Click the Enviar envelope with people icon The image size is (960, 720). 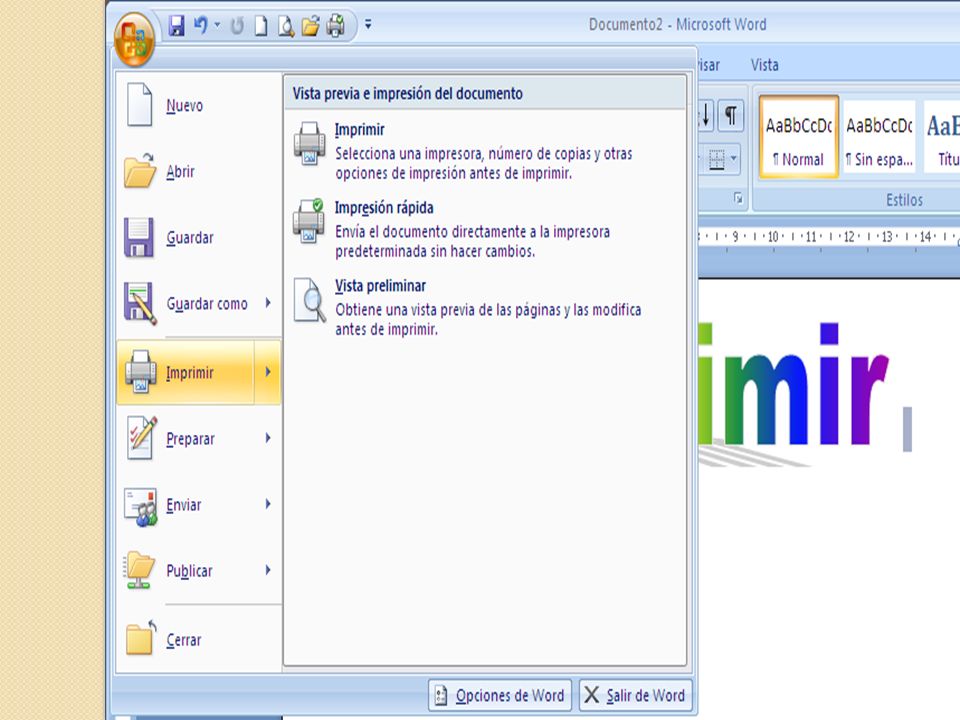tap(141, 506)
